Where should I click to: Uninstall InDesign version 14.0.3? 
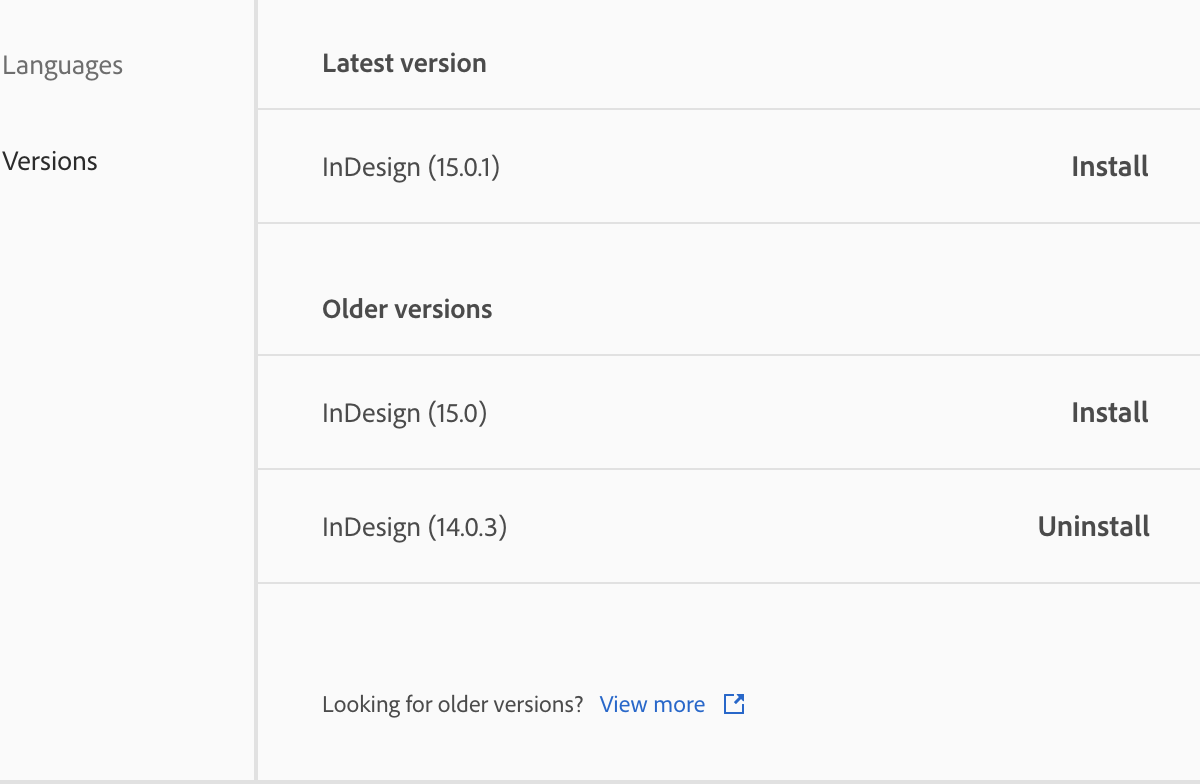point(1093,526)
